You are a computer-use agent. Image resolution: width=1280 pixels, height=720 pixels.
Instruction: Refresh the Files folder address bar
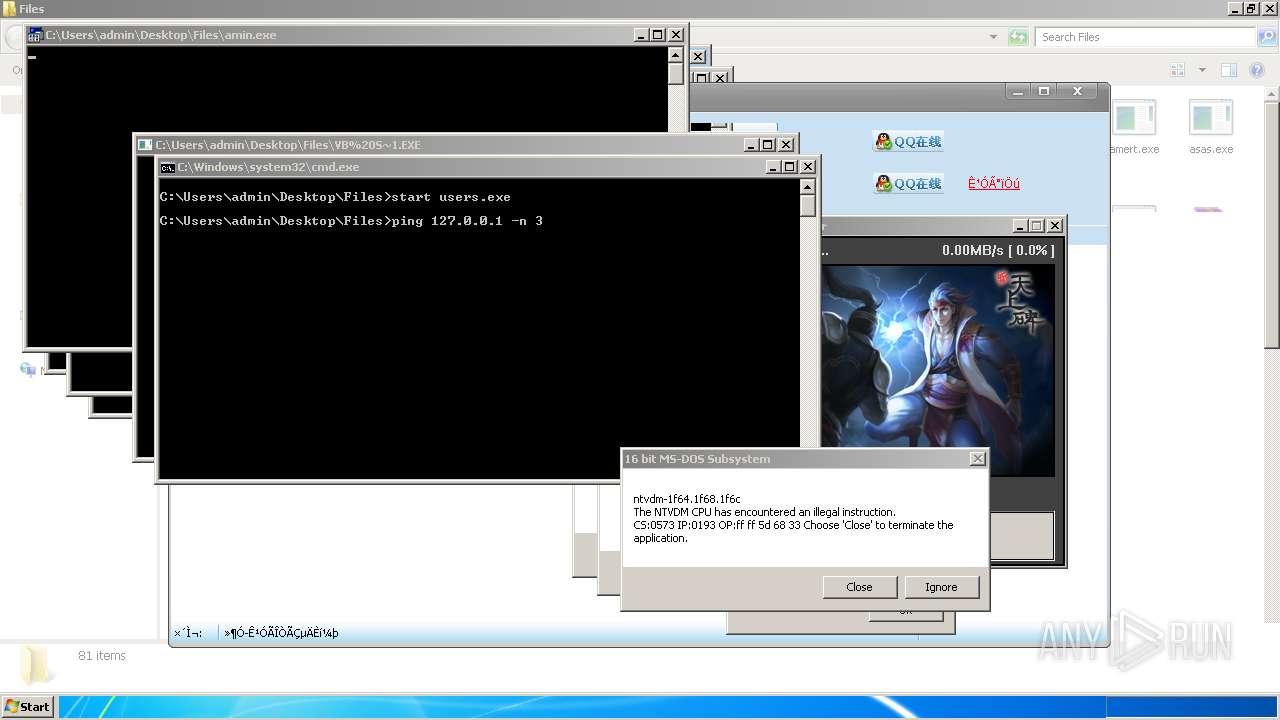[1018, 37]
